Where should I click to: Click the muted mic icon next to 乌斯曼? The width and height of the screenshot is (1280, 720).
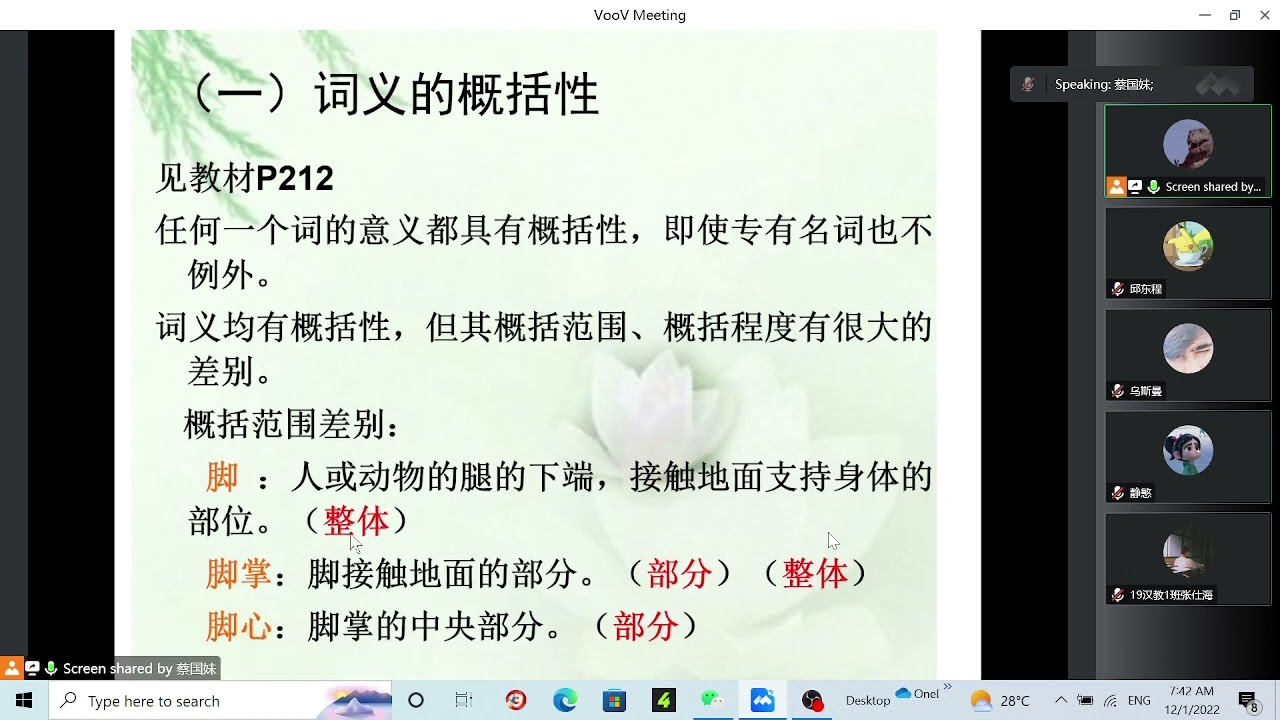pyautogui.click(x=1118, y=391)
